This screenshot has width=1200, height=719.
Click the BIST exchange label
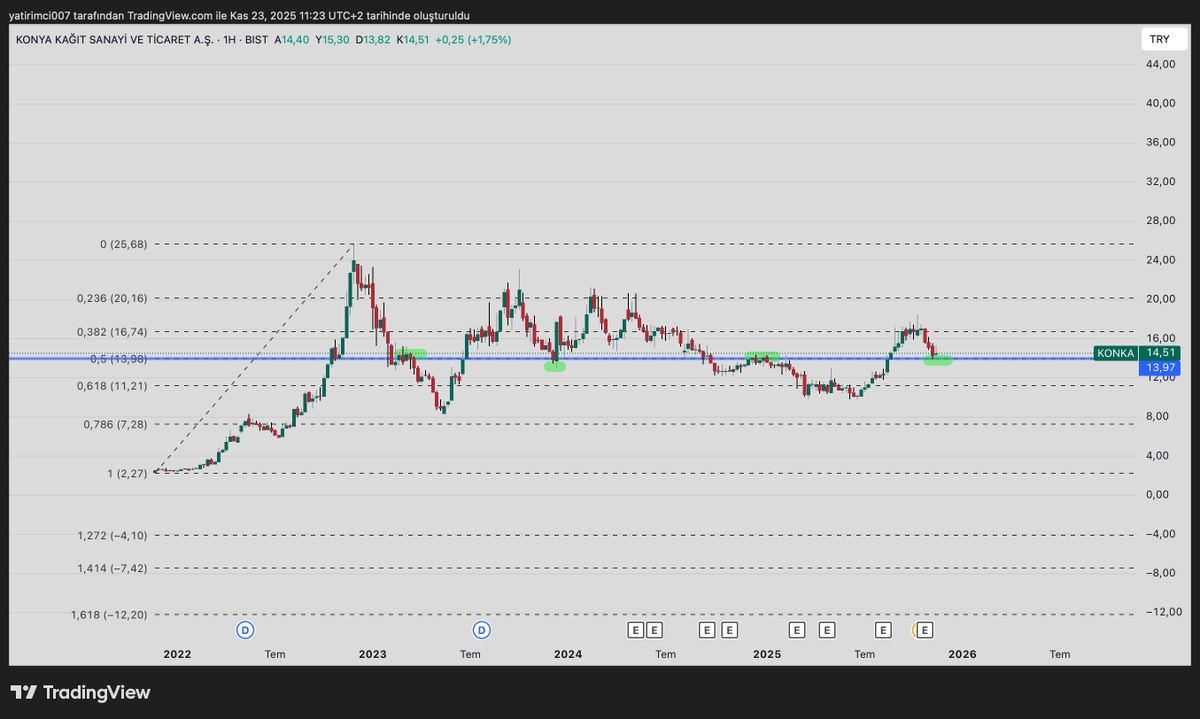pyautogui.click(x=256, y=40)
